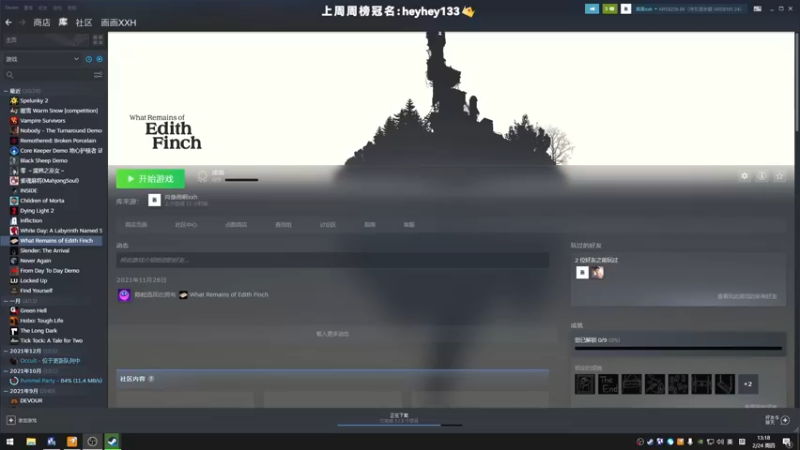Open the 社区 community menu
This screenshot has height=450, width=800.
pyautogui.click(x=84, y=22)
